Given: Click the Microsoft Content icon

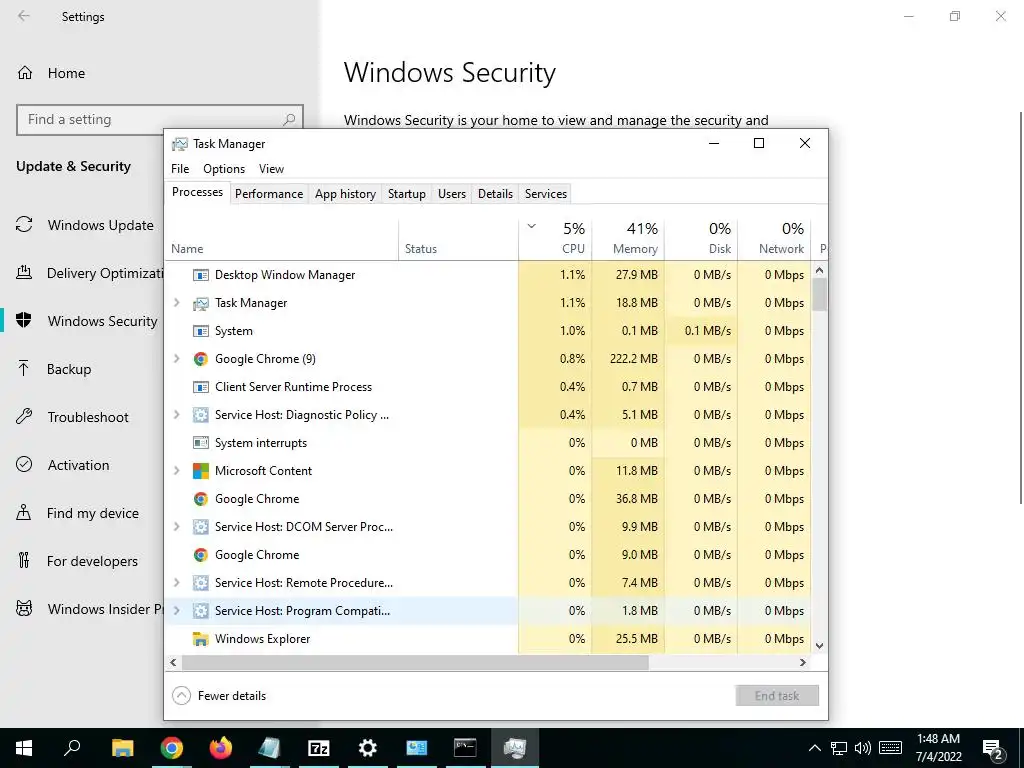Looking at the screenshot, I should 200,471.
